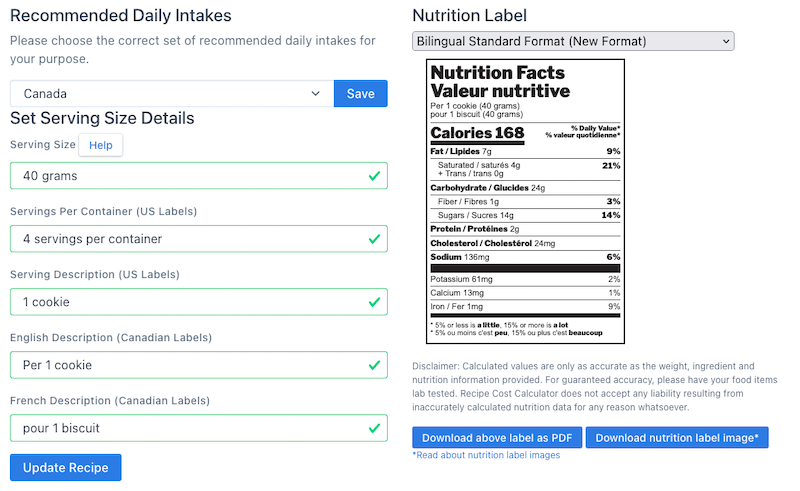Image resolution: width=800 pixels, height=491 pixels.
Task: Click the checkmark in Serving Description field
Action: point(374,302)
